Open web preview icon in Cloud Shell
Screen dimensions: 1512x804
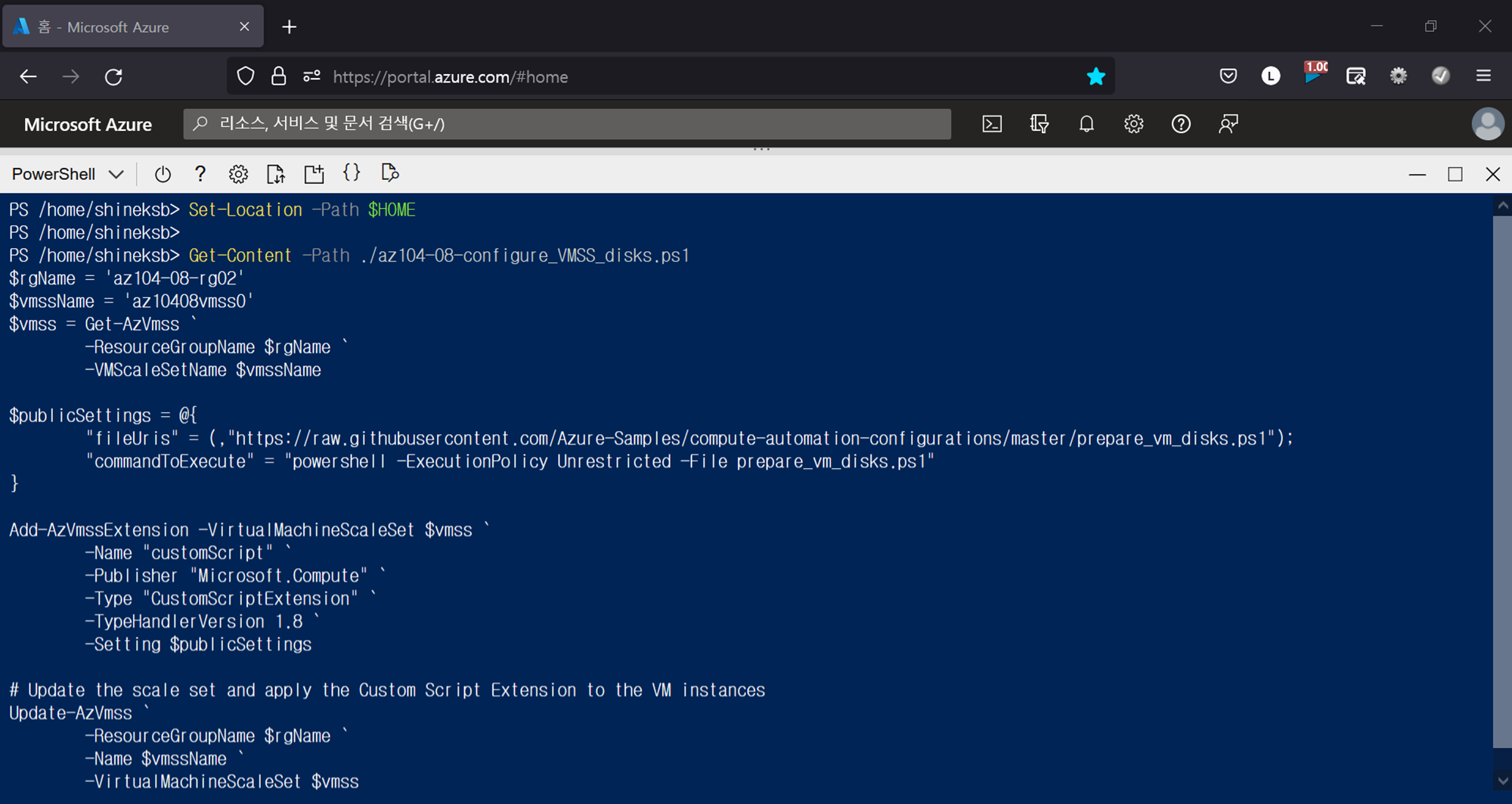[x=390, y=174]
